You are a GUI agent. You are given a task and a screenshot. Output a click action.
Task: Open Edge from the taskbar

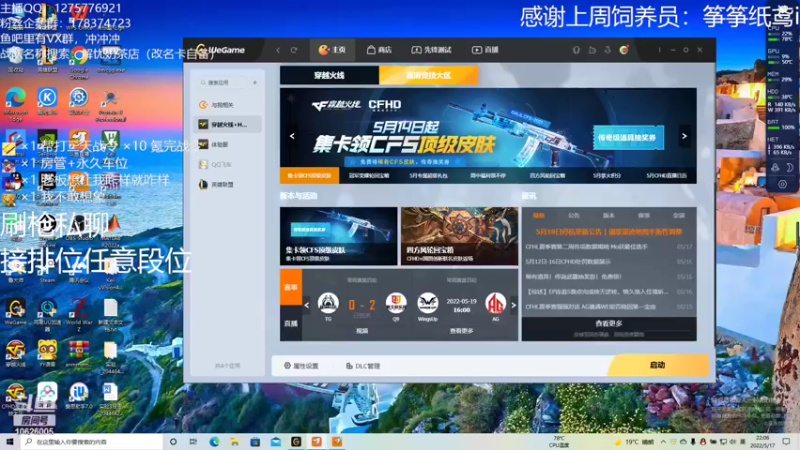214,442
